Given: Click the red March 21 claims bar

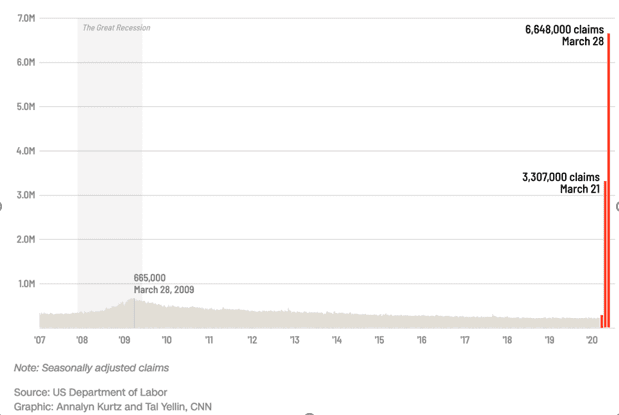Looking at the screenshot, I should click(605, 254).
